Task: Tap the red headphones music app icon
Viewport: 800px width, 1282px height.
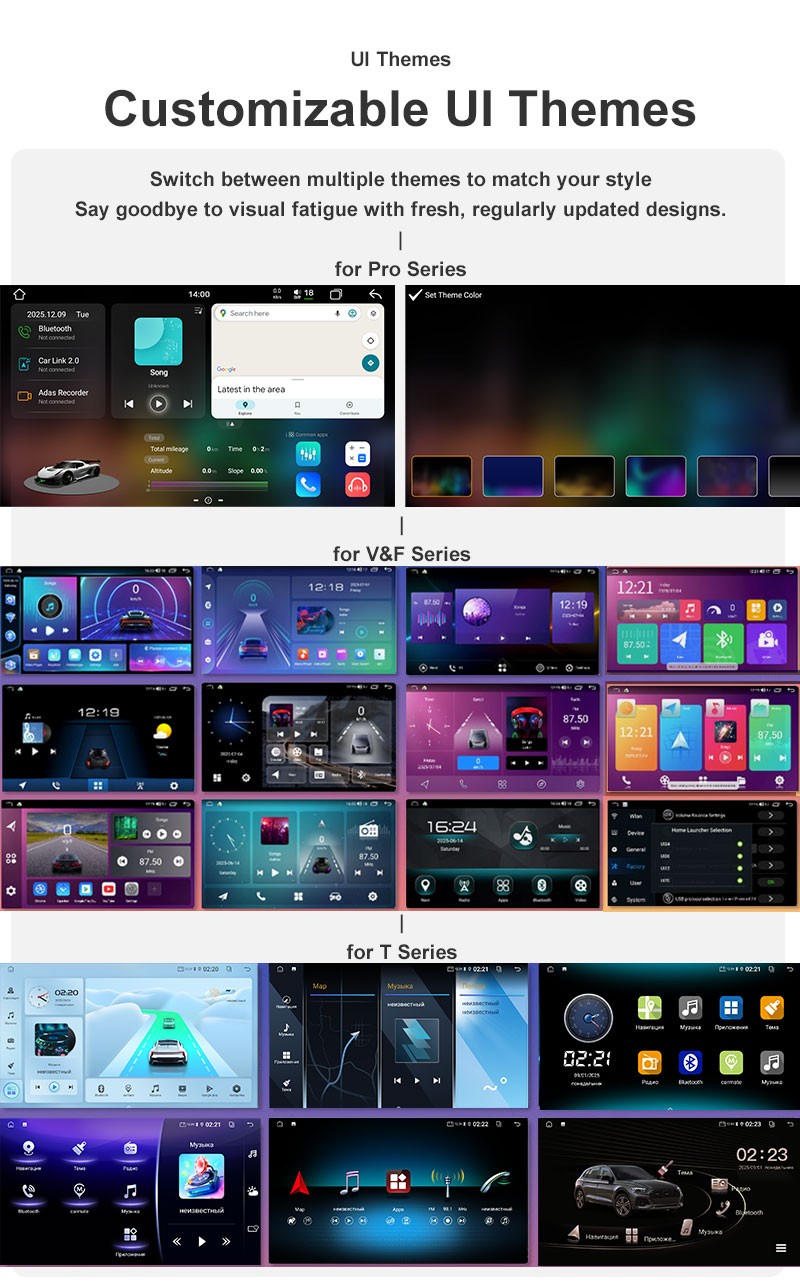Action: point(358,485)
